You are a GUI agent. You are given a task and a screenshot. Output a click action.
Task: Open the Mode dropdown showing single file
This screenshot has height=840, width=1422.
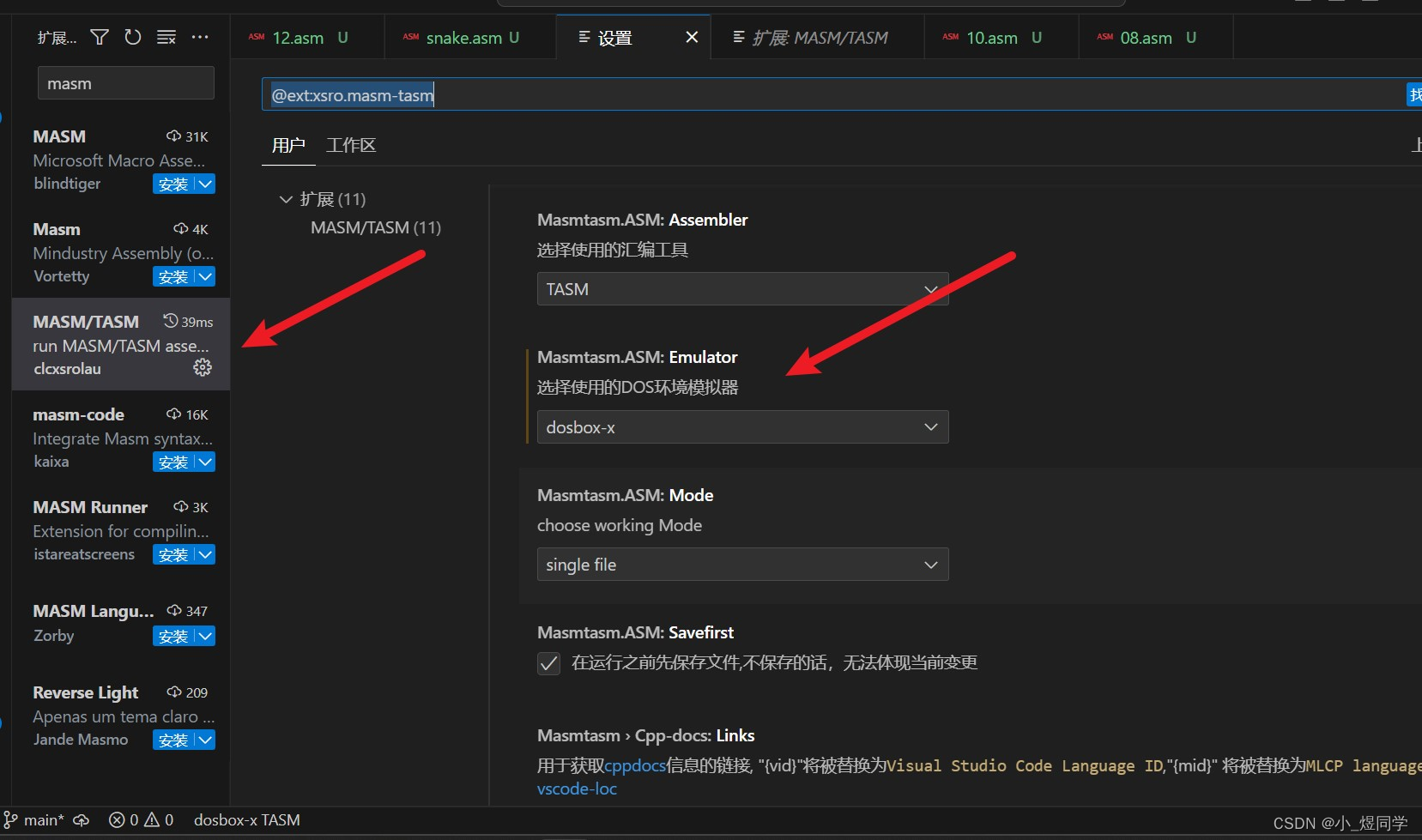click(x=742, y=565)
